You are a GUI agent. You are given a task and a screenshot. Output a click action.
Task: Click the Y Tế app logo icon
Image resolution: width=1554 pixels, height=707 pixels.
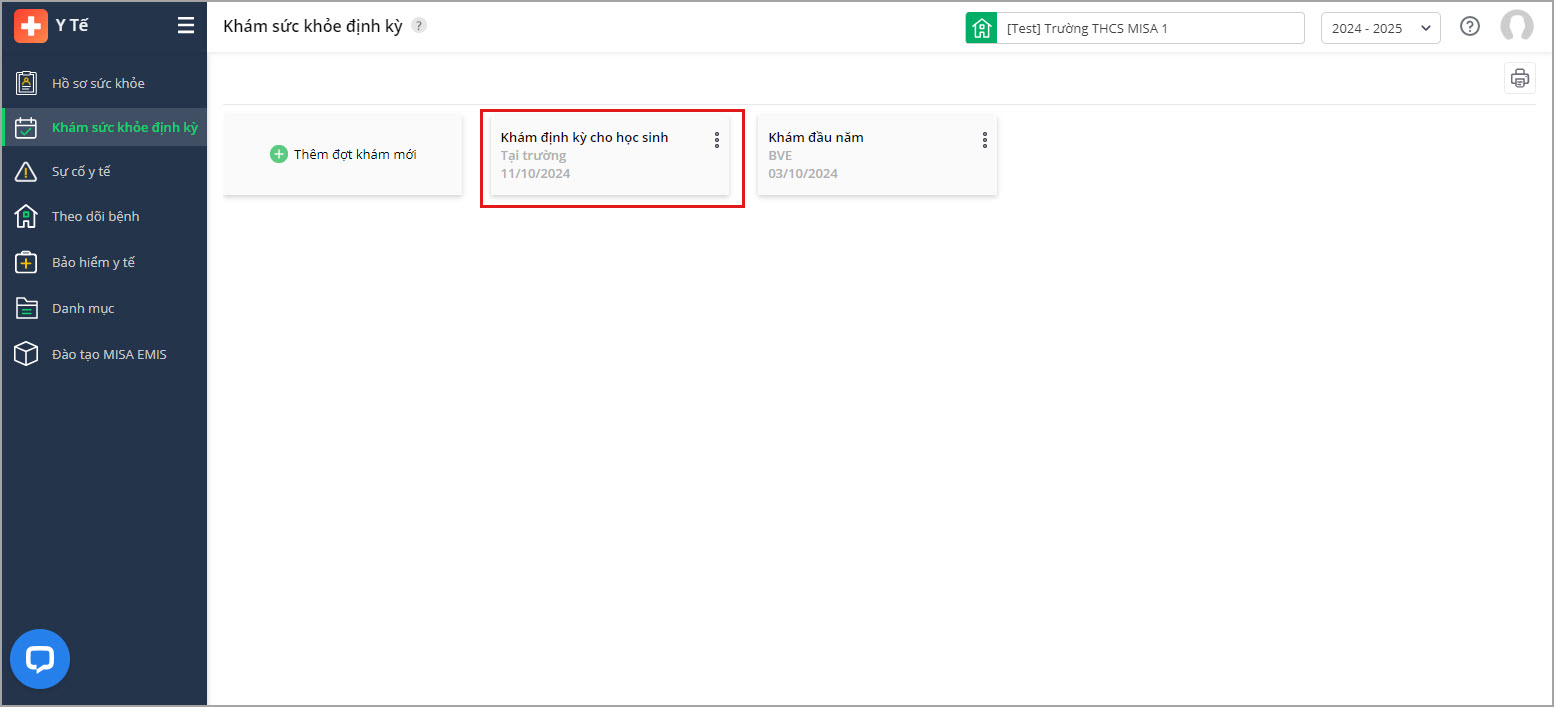coord(31,26)
